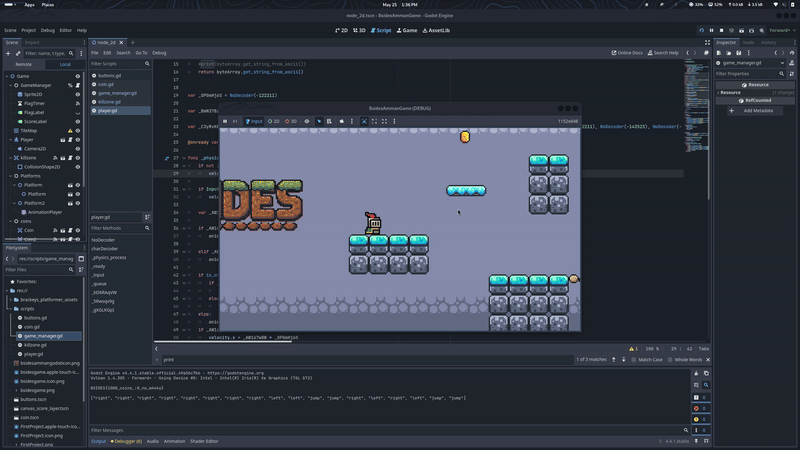Create new resource in Inspector
Viewport: 800px width, 450px height.
coord(719,53)
